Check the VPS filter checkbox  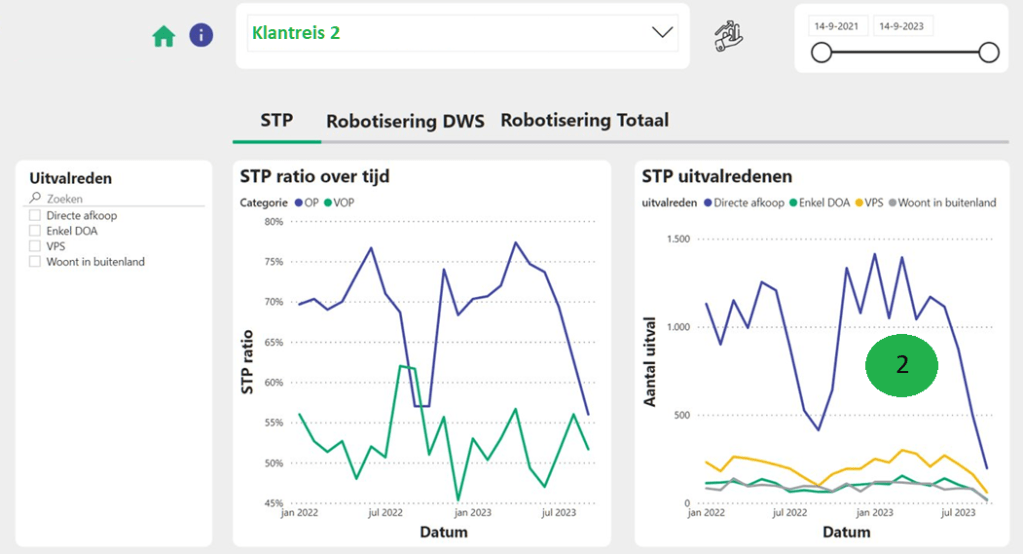(x=35, y=246)
